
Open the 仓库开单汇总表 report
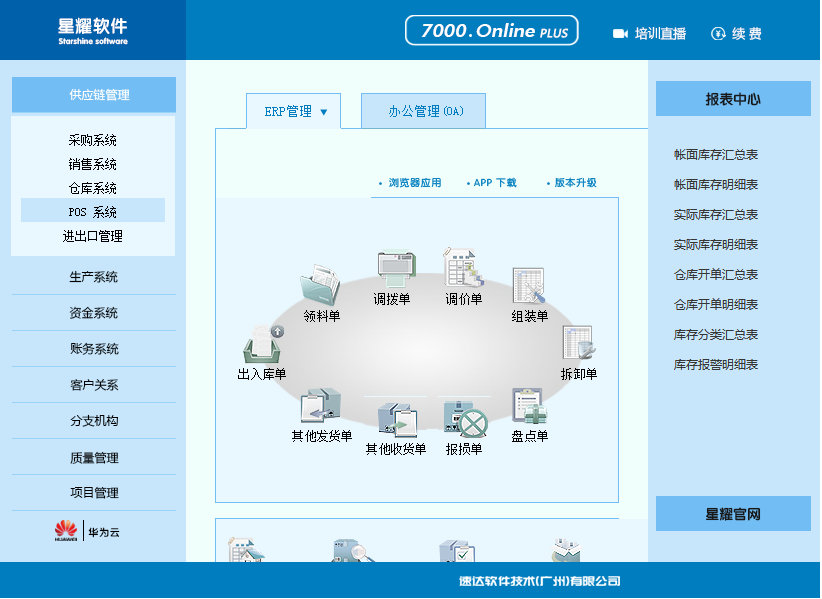(716, 274)
